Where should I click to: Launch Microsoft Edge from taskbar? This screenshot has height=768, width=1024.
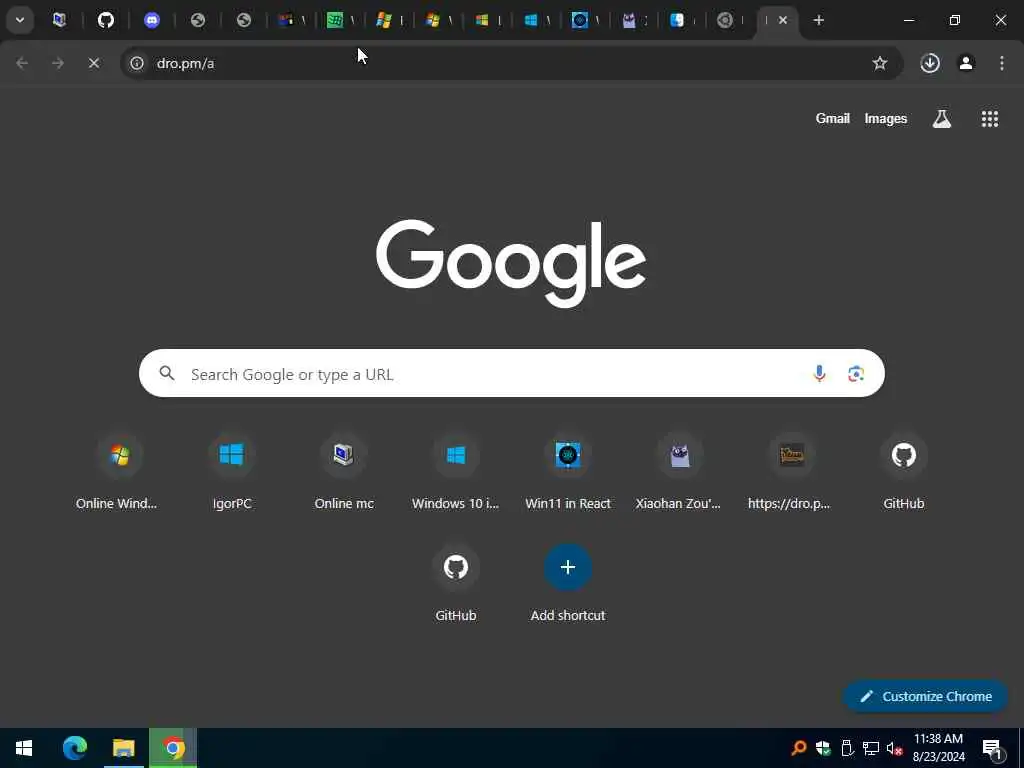click(74, 748)
